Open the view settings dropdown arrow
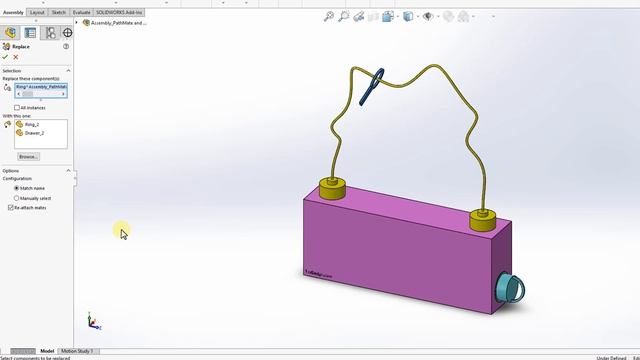 point(493,17)
